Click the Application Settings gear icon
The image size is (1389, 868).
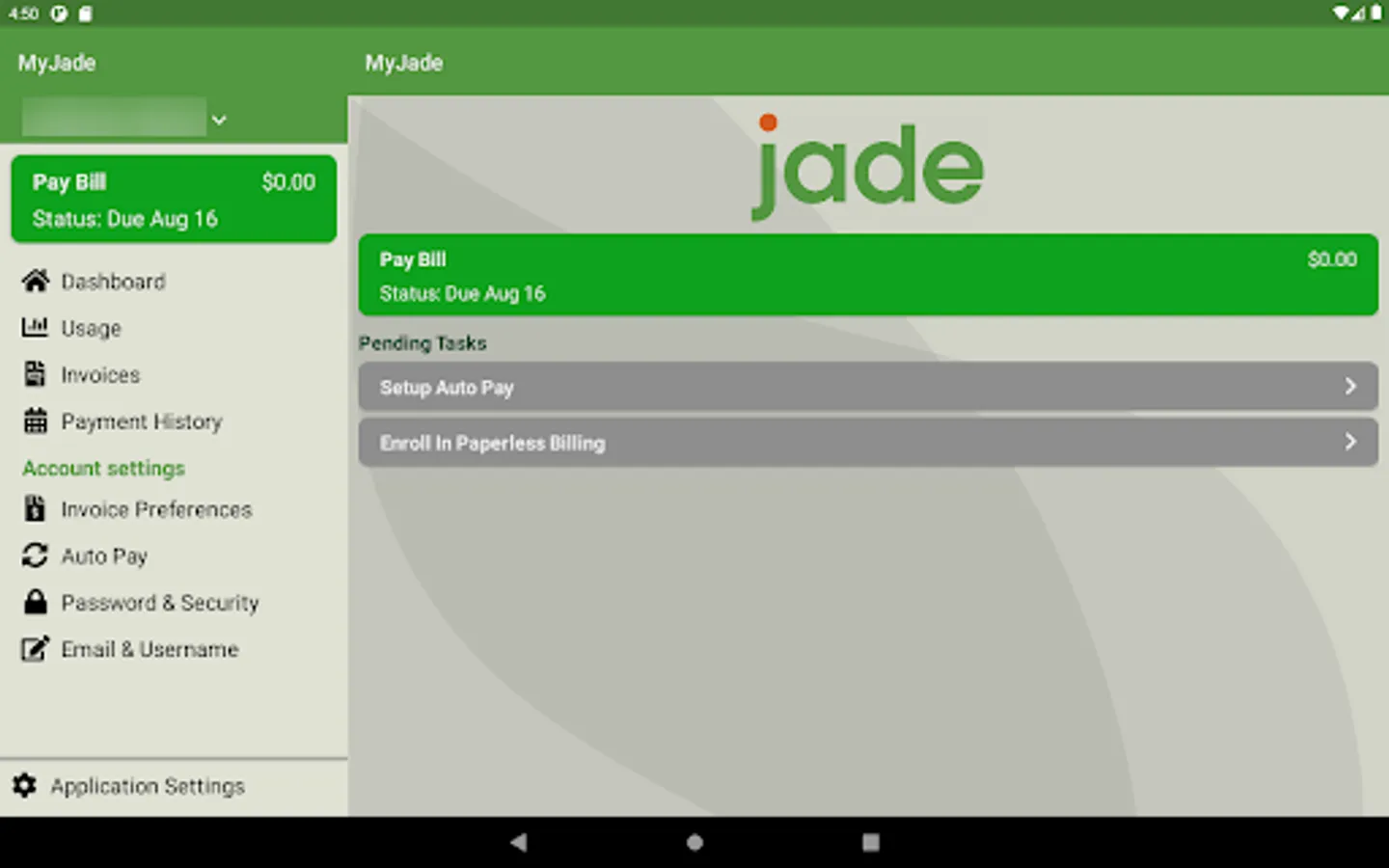24,785
